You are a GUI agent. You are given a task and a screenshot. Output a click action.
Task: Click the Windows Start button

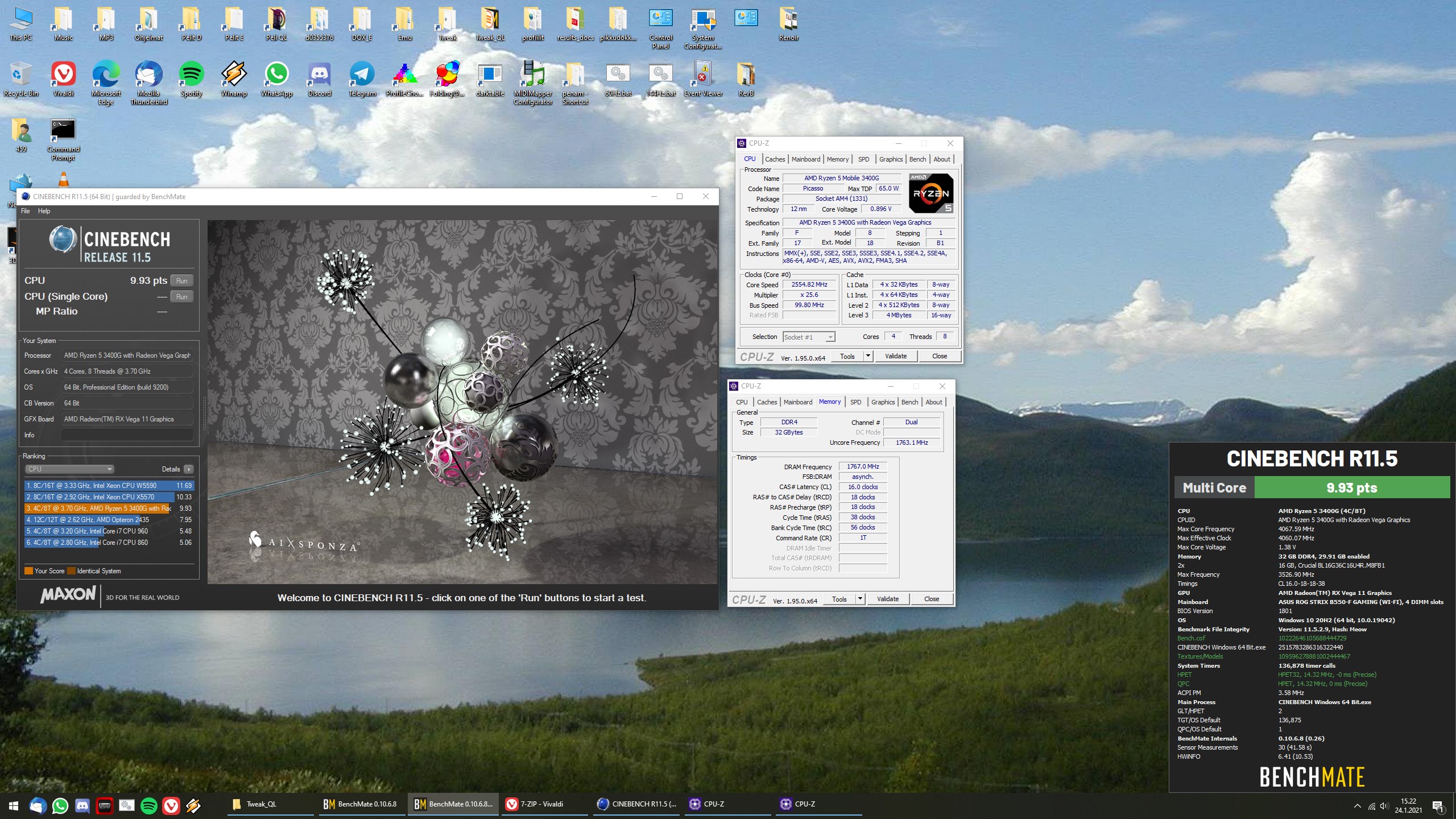pyautogui.click(x=14, y=805)
